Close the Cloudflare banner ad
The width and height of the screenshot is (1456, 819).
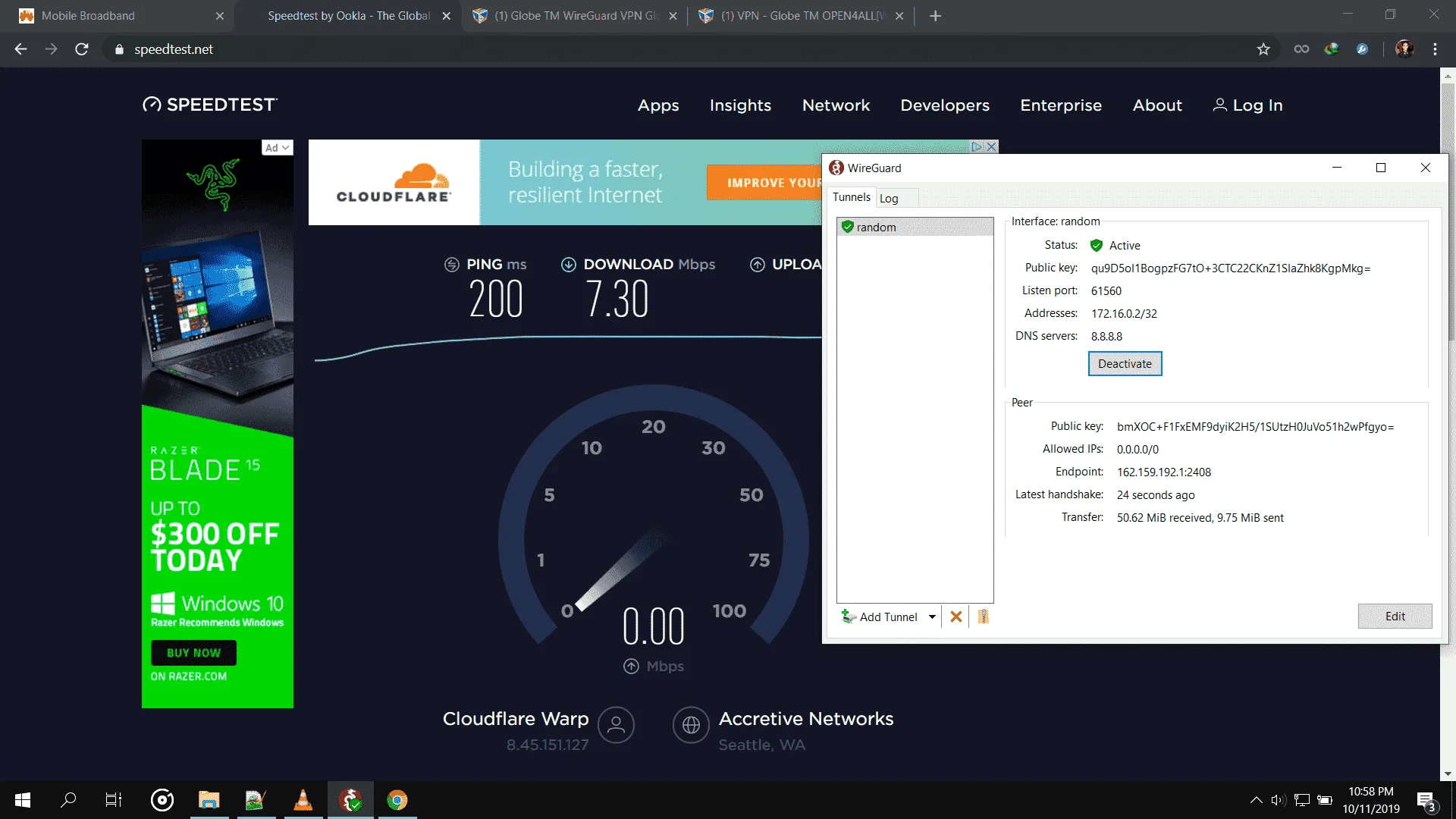990,146
